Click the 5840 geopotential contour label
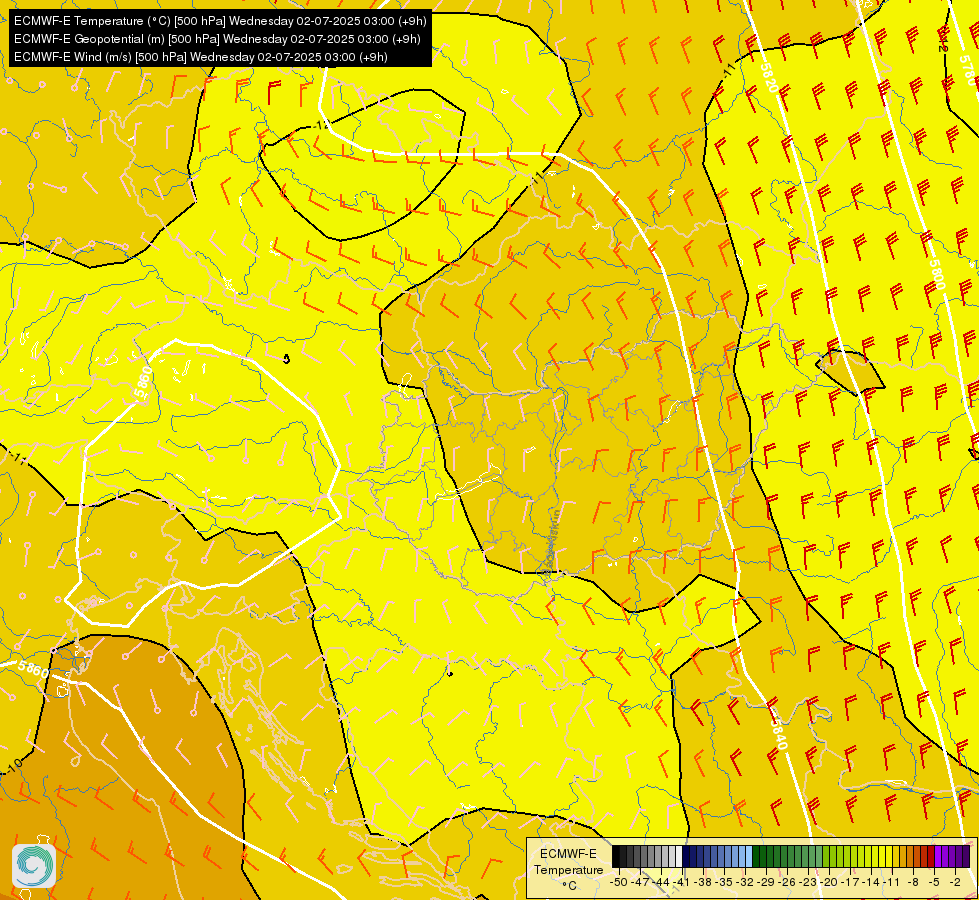 click(x=778, y=733)
